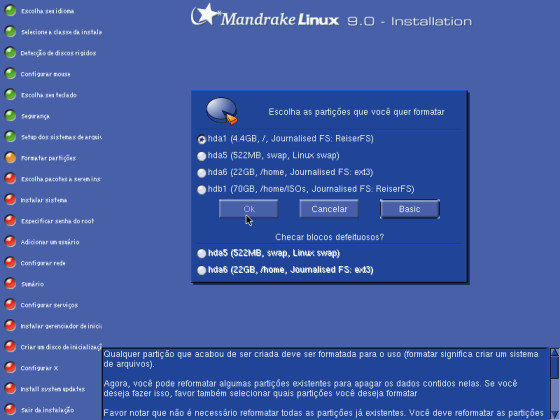Click the help panel scrollbar up arrow

[555, 352]
